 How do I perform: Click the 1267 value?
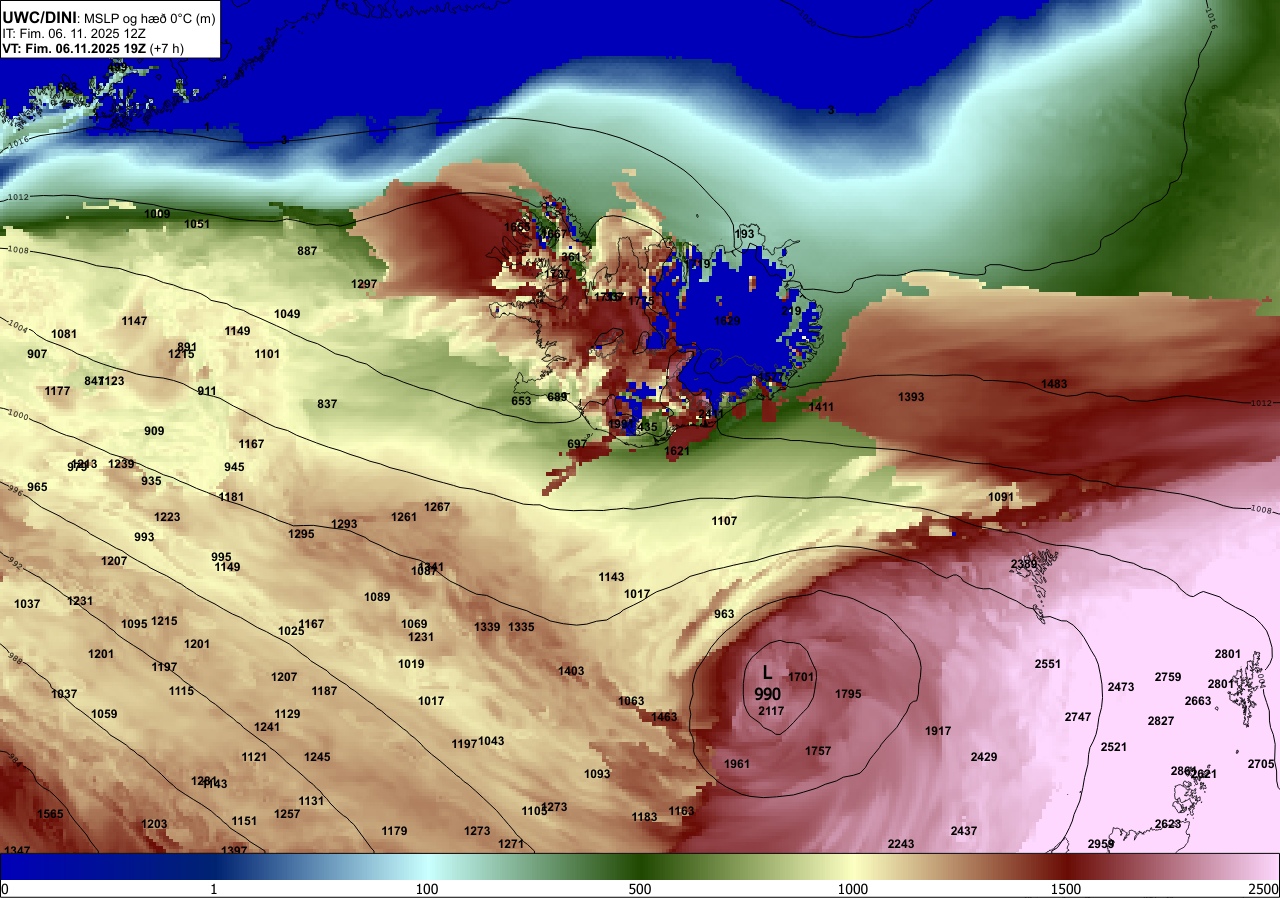437,507
